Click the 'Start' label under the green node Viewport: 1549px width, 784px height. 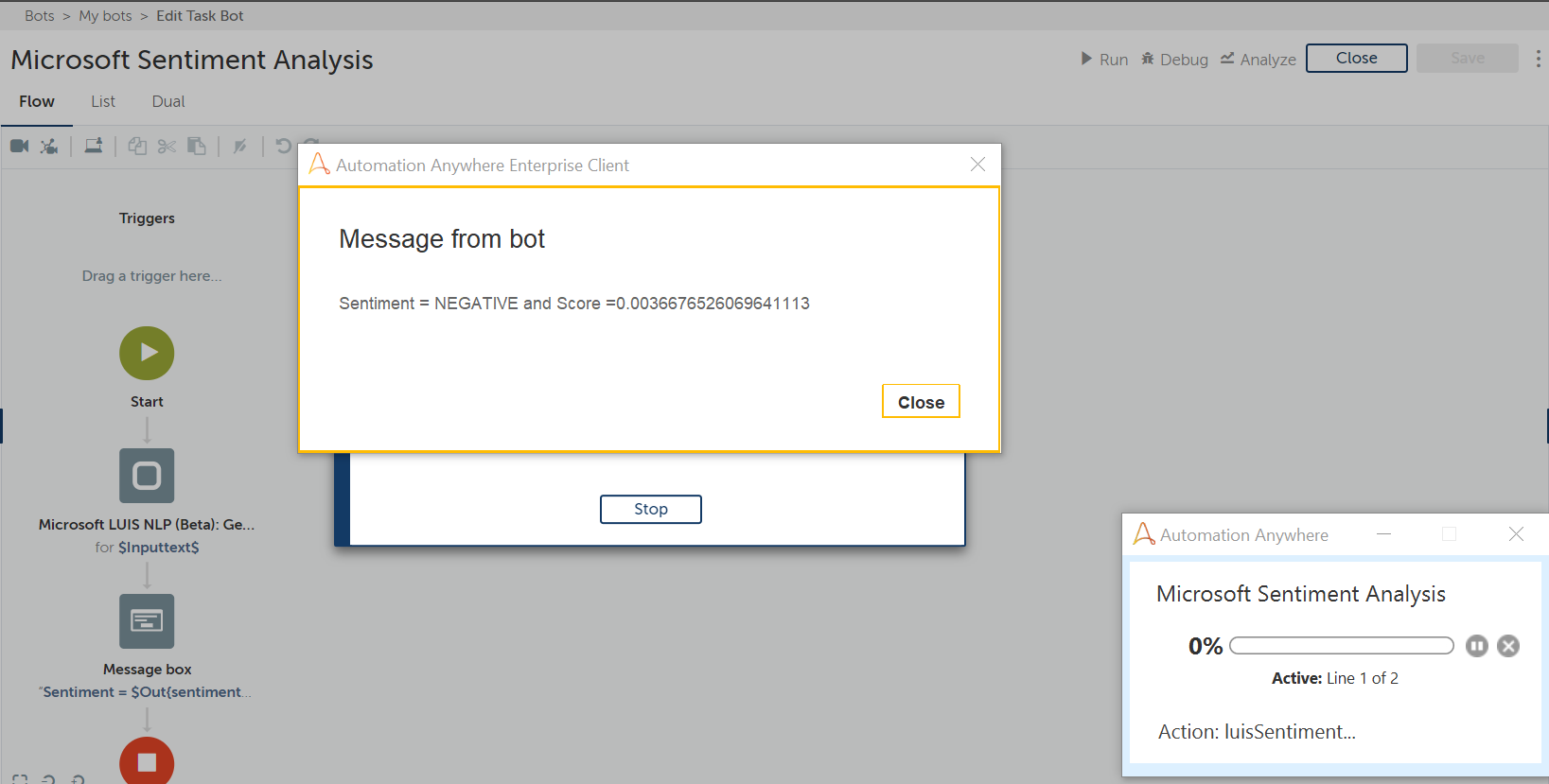click(147, 402)
